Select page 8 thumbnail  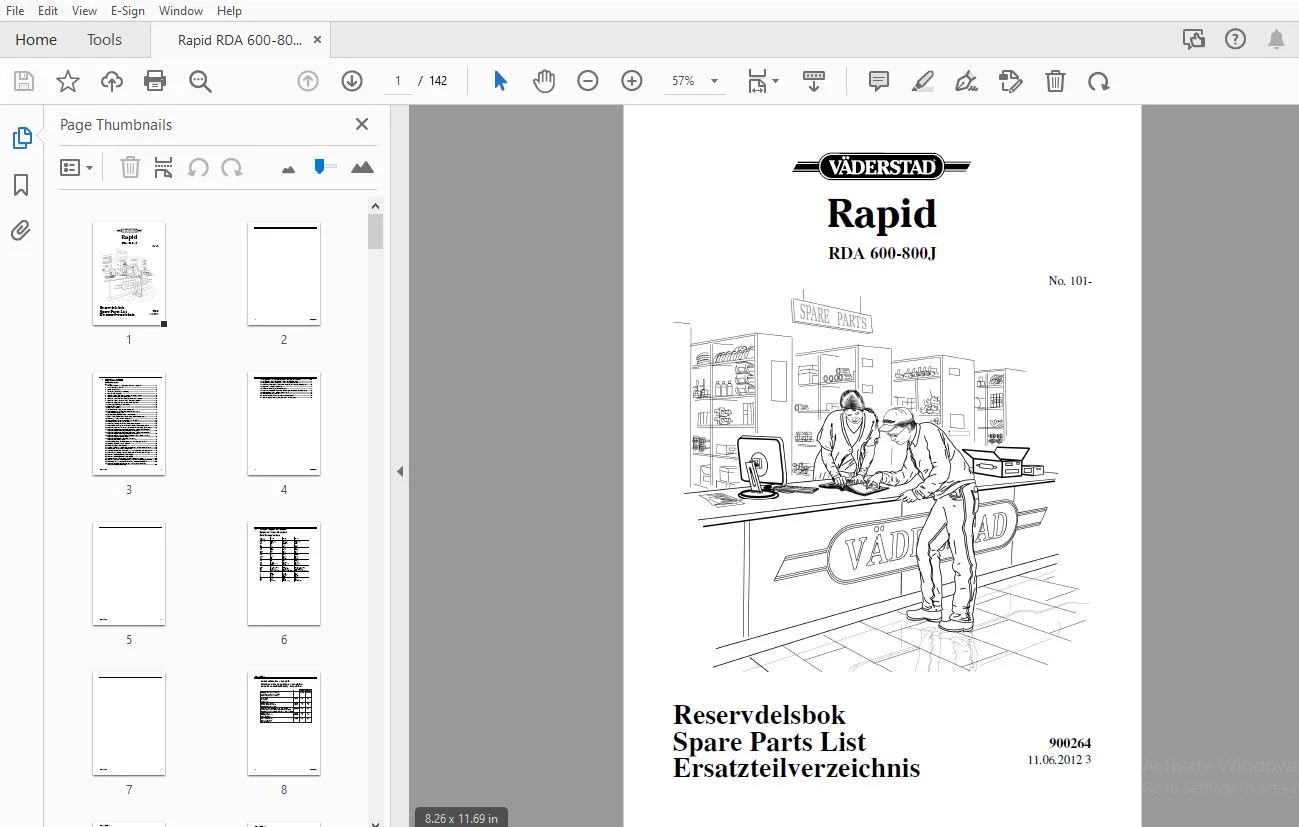[284, 724]
